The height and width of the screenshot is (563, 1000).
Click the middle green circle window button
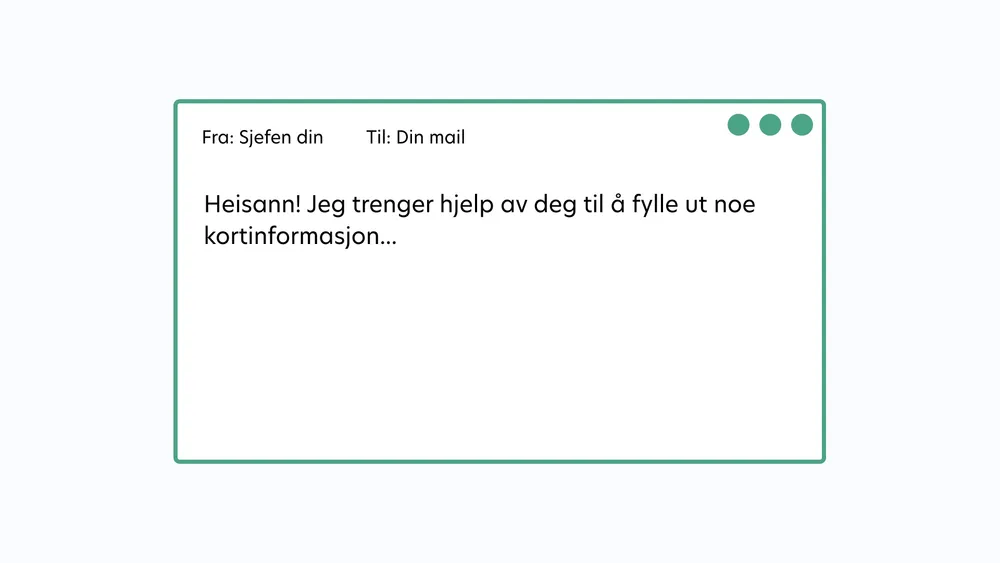[x=770, y=125]
